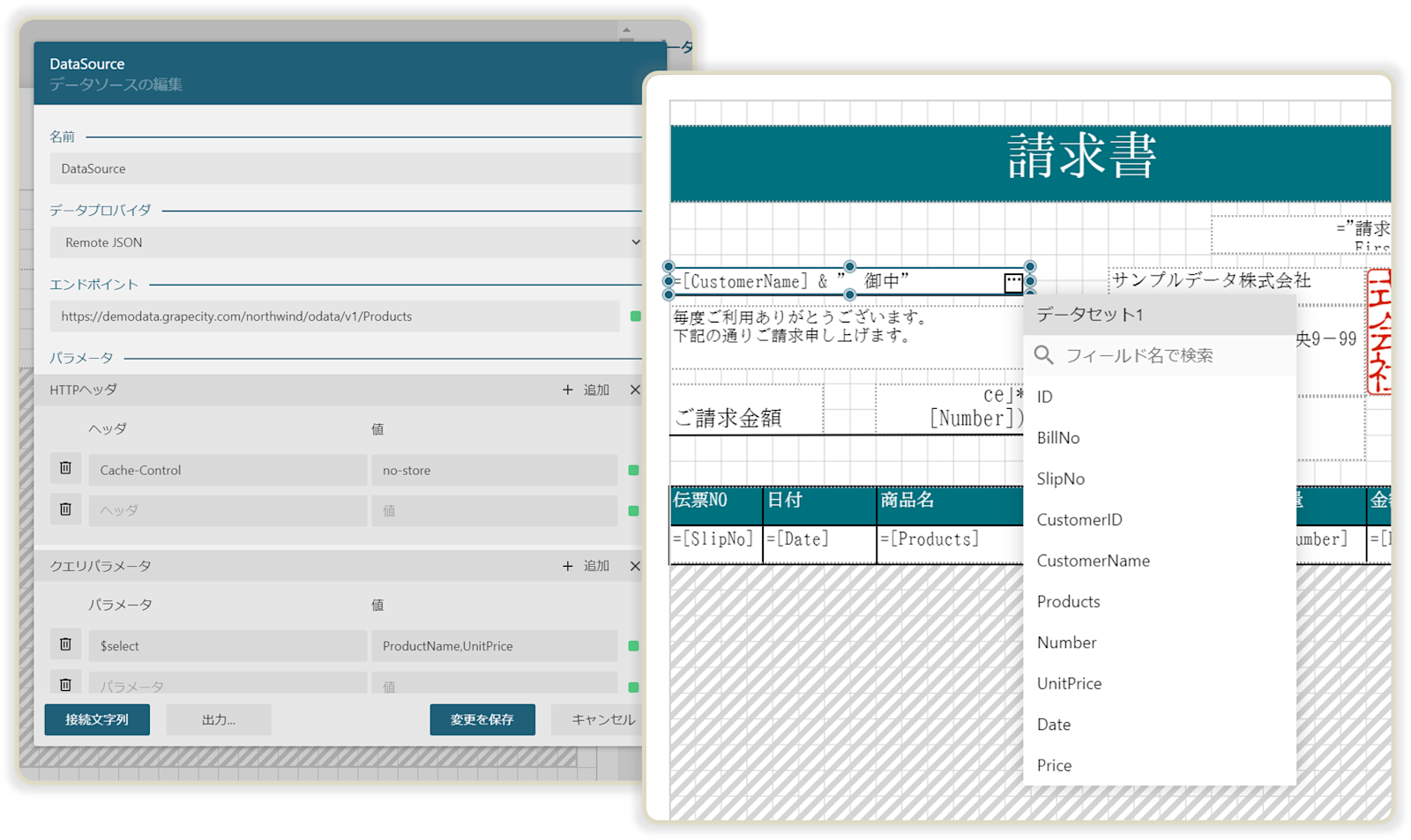Click the データセット1 header in field popup
The height and width of the screenshot is (840, 1411).
click(1160, 315)
